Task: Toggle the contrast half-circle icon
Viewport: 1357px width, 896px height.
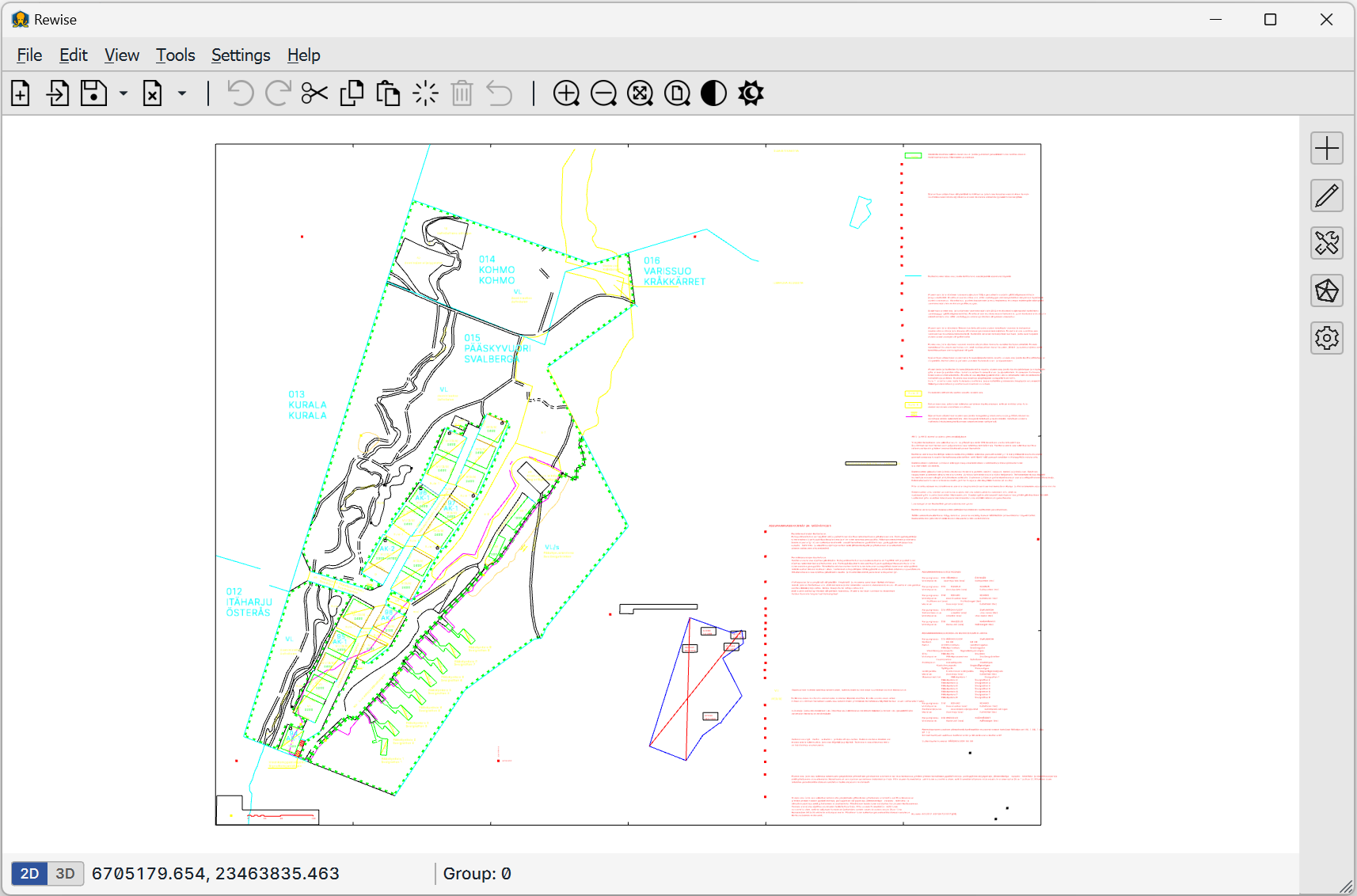Action: click(713, 93)
